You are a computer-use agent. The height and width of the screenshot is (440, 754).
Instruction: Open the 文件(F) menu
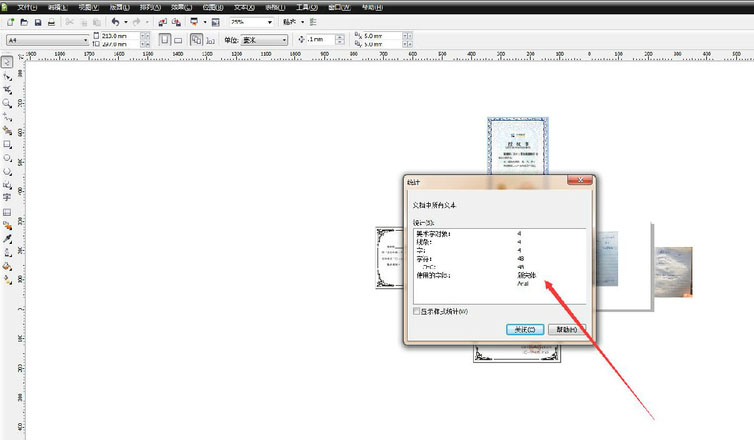point(27,7)
